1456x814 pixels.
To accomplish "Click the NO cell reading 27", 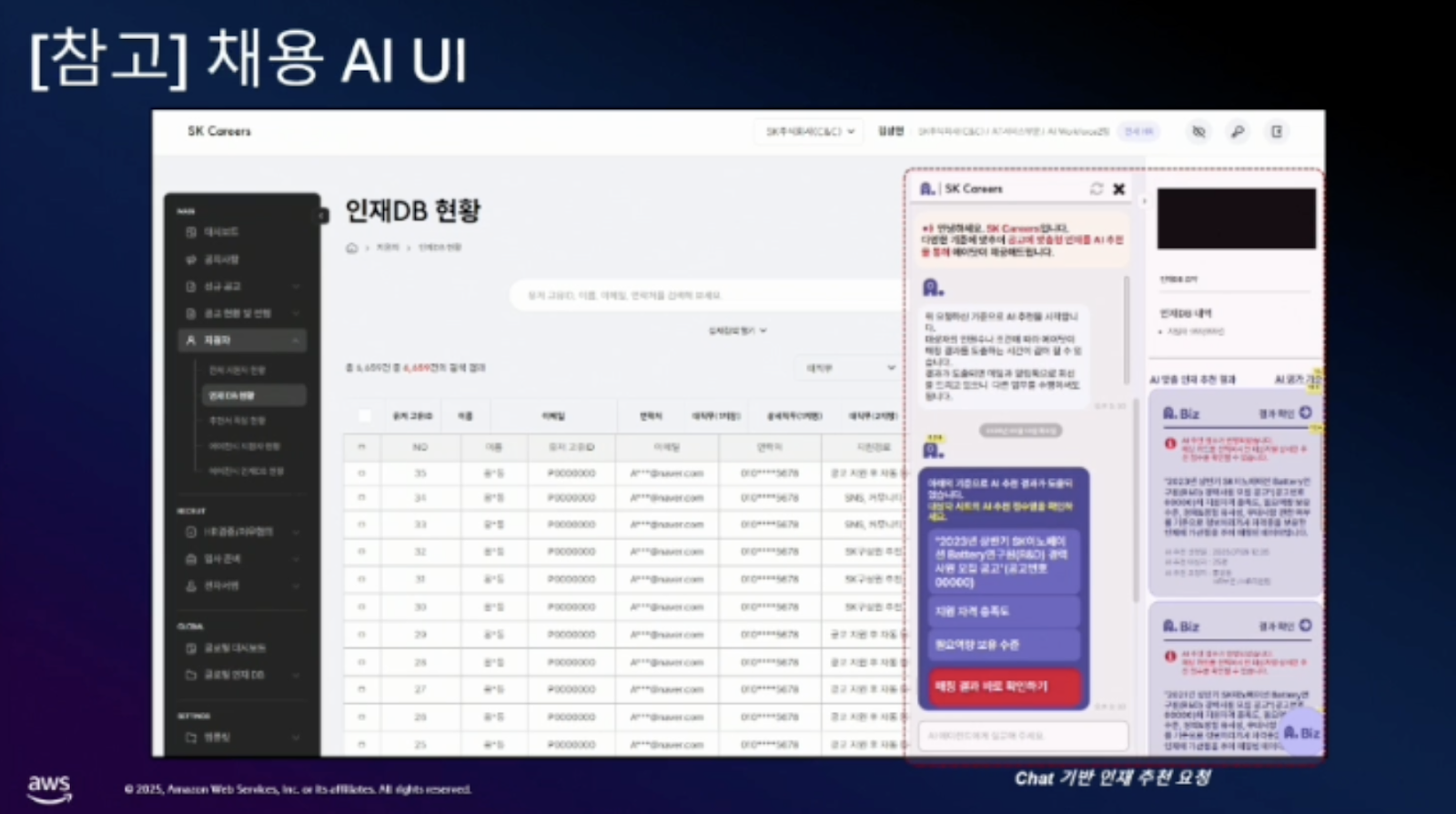I will [x=420, y=689].
